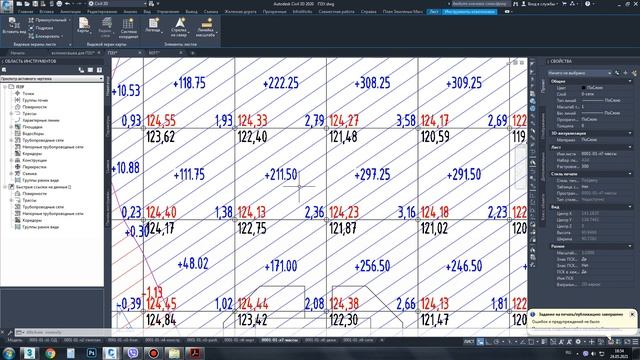Click the help icon in toolspace header
This screenshot has height=360, width=640.
(99, 70)
